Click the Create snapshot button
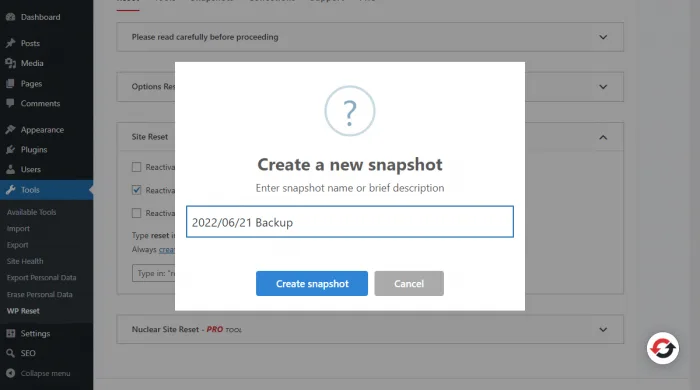700x390 pixels. 312,283
